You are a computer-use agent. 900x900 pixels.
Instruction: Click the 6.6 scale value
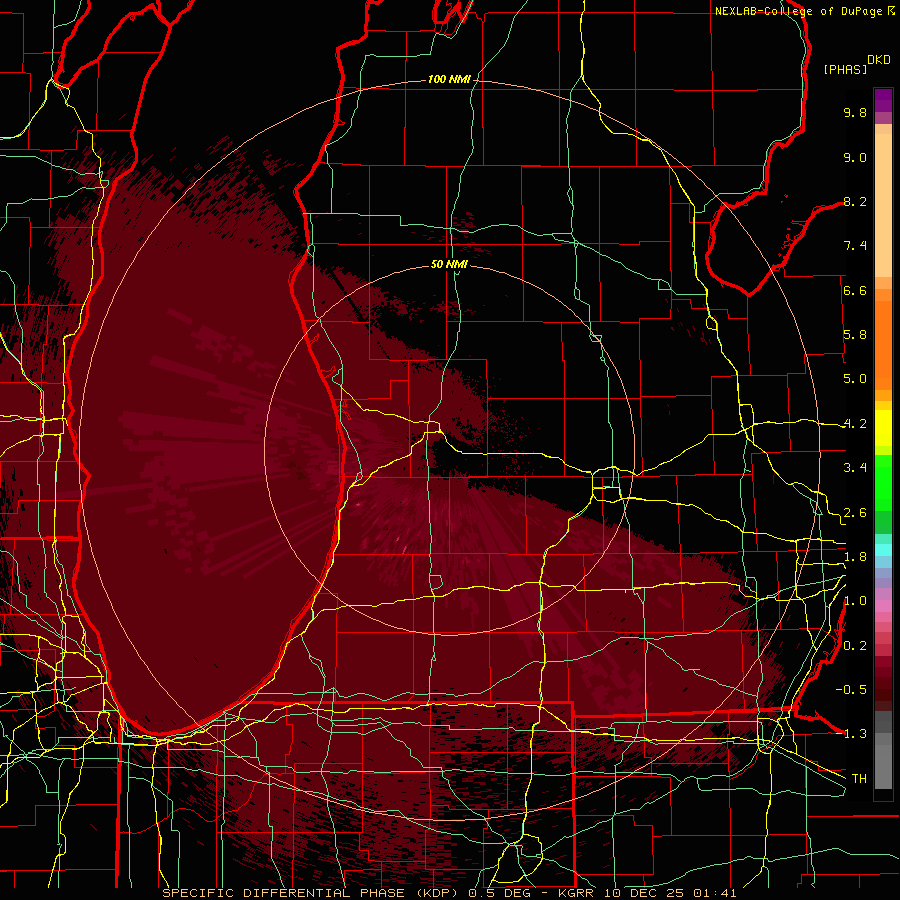(855, 290)
